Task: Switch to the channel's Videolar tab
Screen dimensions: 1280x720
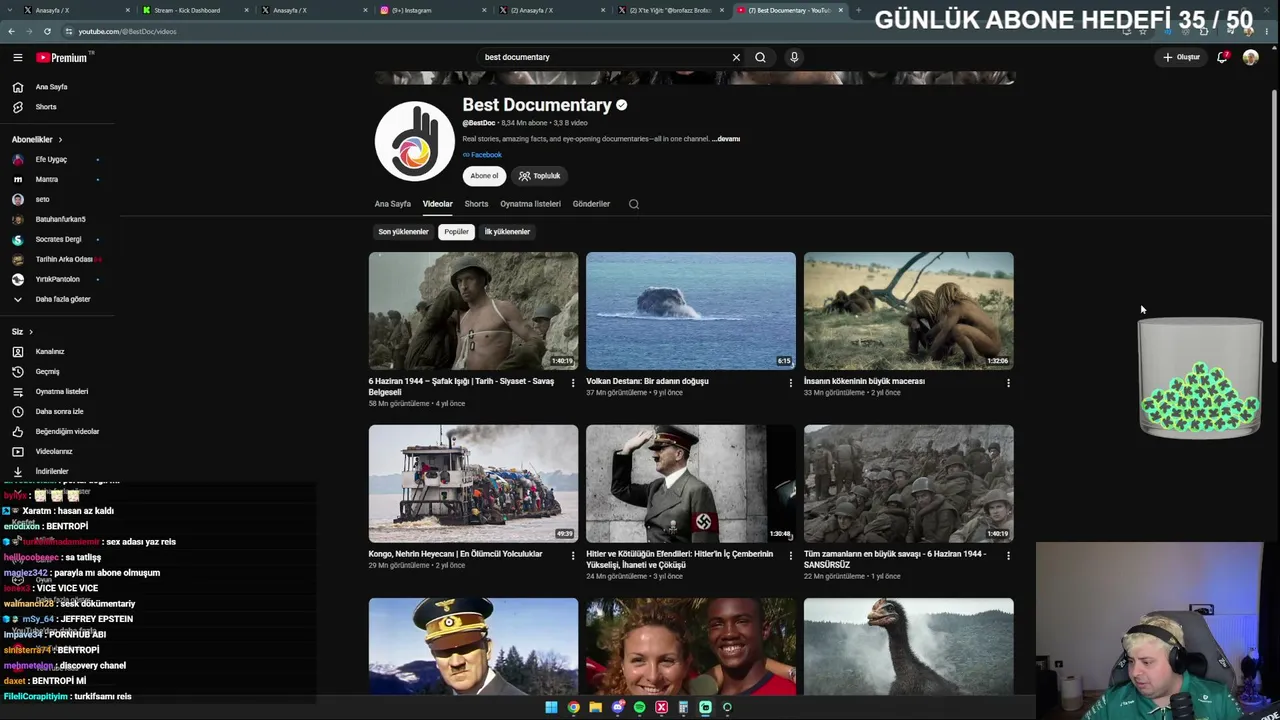Action: click(x=437, y=204)
